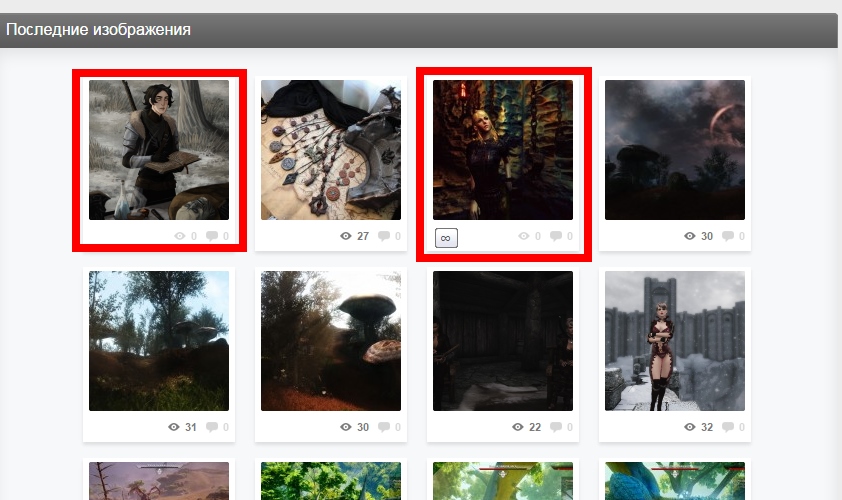Click the comment bubble on the snowy castle card
The width and height of the screenshot is (842, 500).
(x=728, y=427)
